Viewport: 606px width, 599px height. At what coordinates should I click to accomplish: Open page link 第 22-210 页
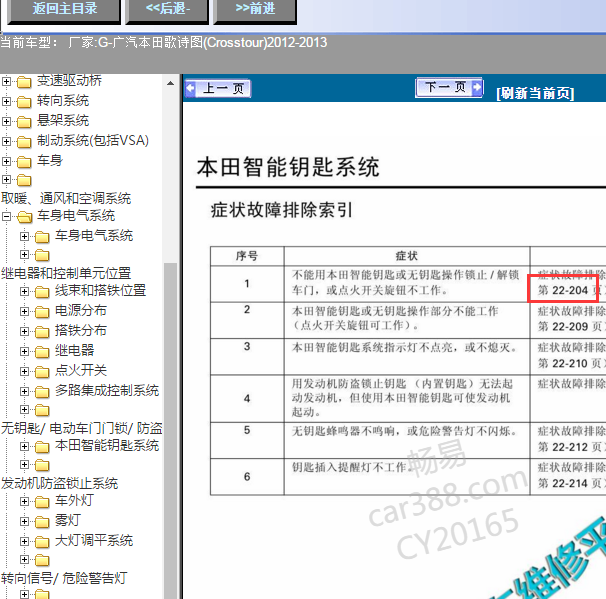point(570,363)
